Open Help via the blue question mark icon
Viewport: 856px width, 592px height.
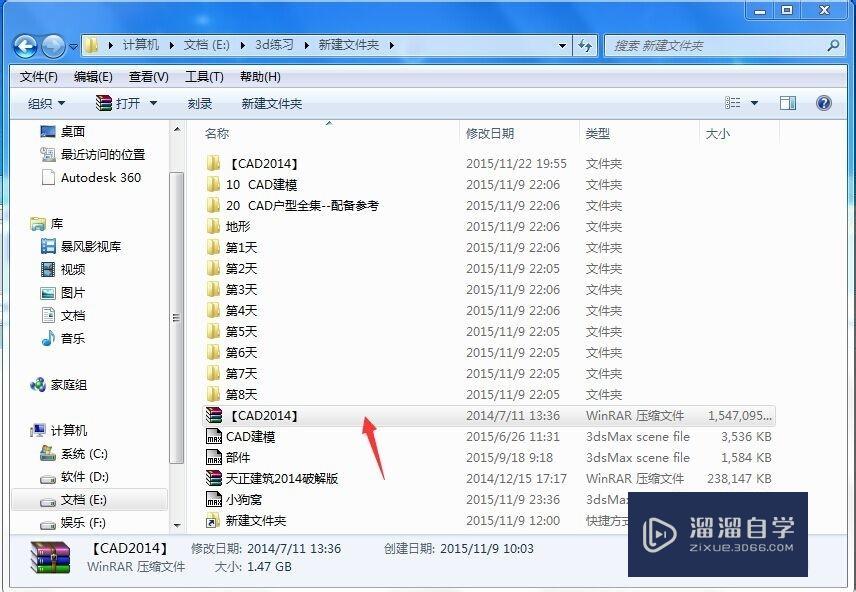pyautogui.click(x=822, y=102)
